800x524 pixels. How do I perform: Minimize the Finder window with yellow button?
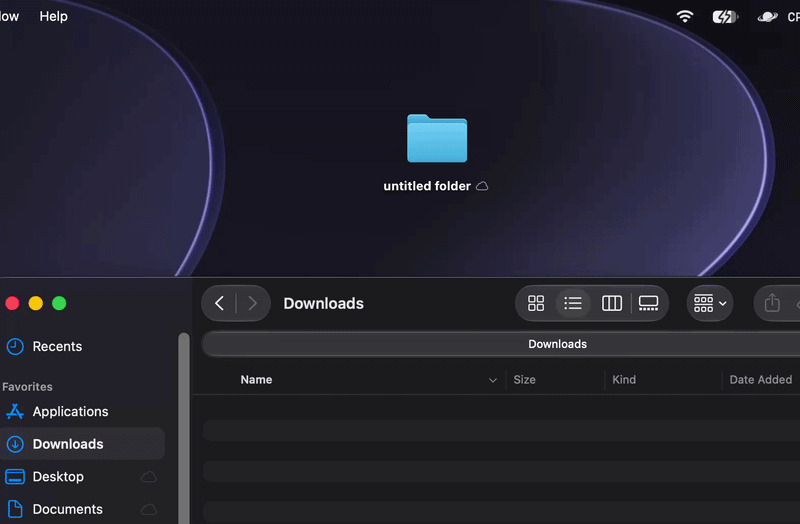[36, 304]
